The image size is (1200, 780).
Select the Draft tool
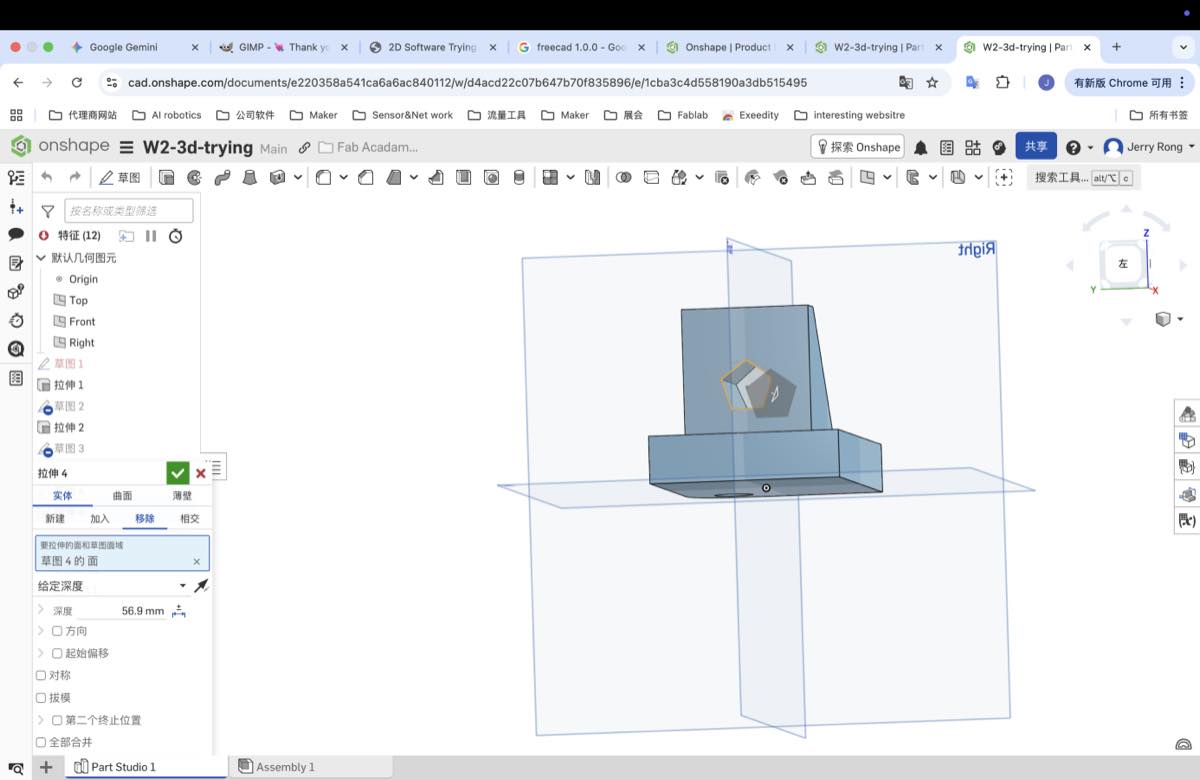pos(394,177)
